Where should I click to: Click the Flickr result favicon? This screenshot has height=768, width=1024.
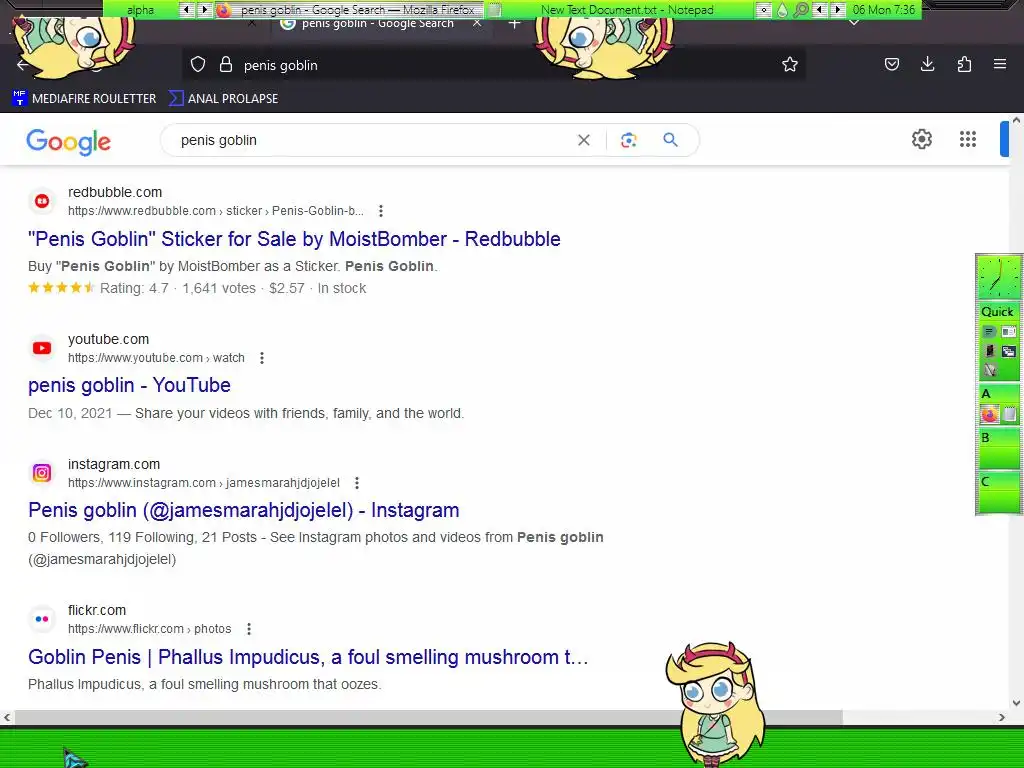[x=42, y=619]
